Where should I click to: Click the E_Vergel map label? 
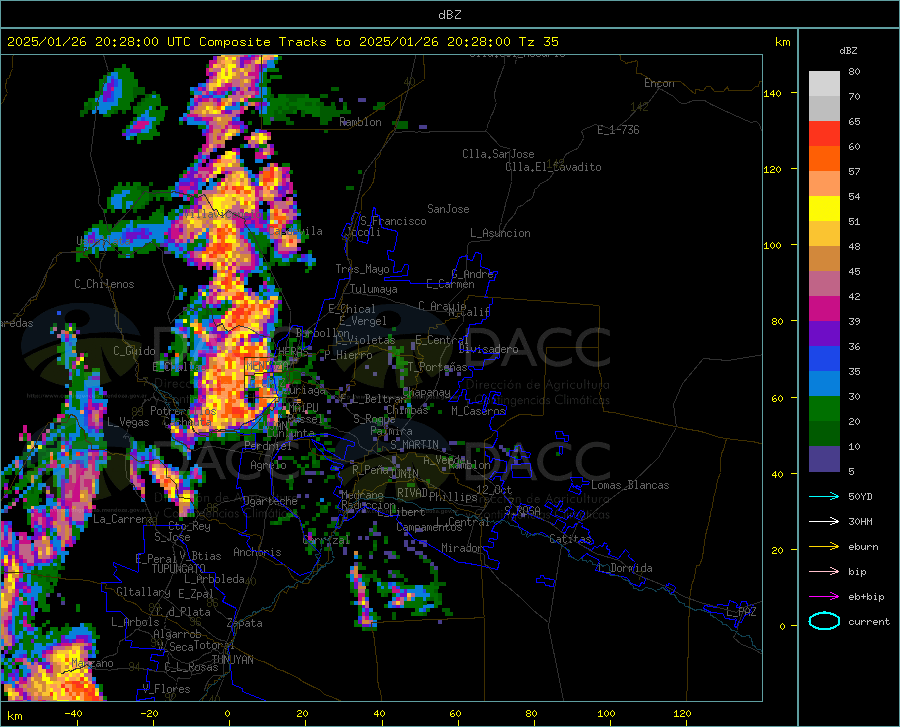(x=363, y=321)
